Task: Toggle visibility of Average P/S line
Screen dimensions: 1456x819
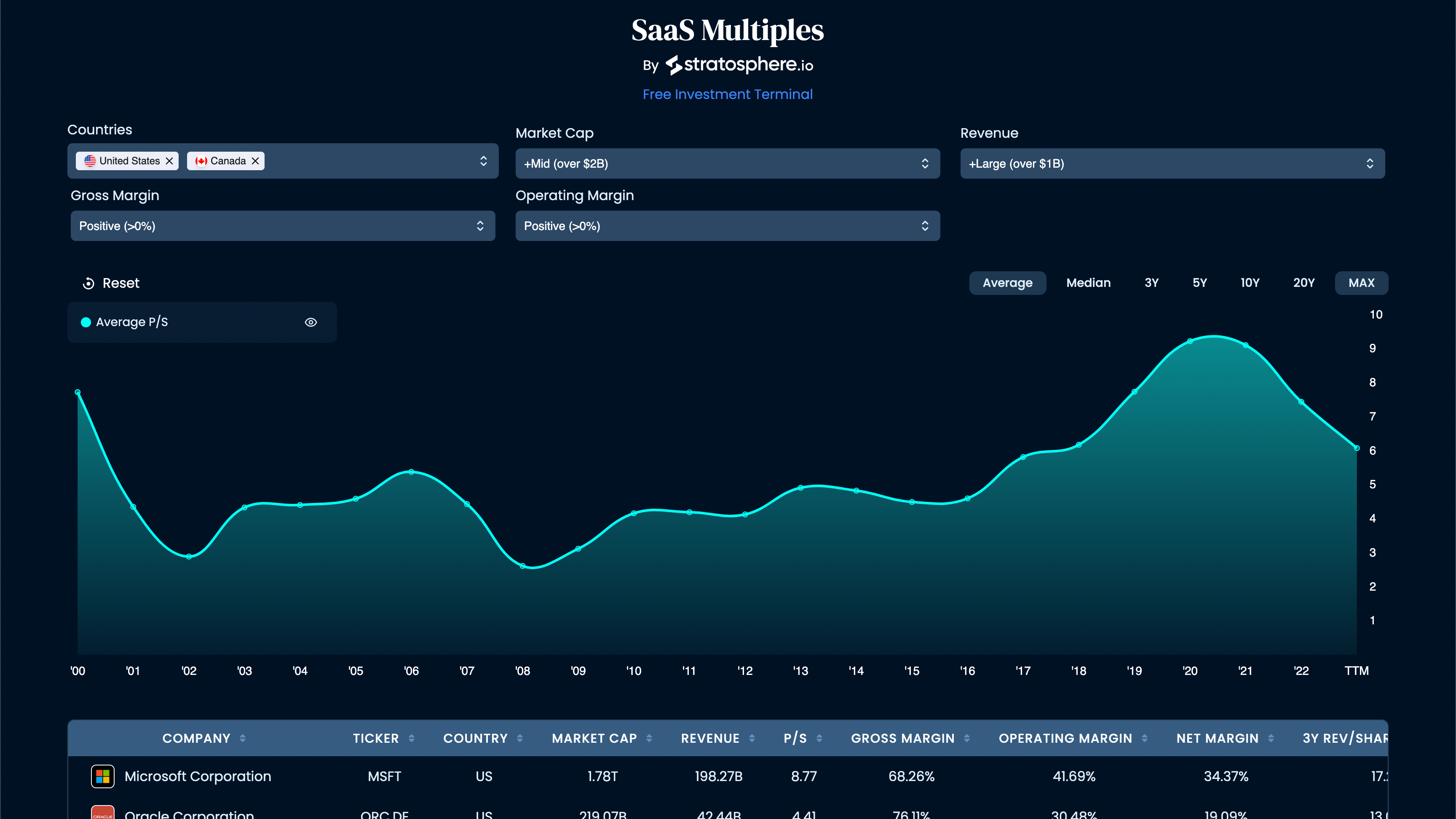Action: point(311,322)
